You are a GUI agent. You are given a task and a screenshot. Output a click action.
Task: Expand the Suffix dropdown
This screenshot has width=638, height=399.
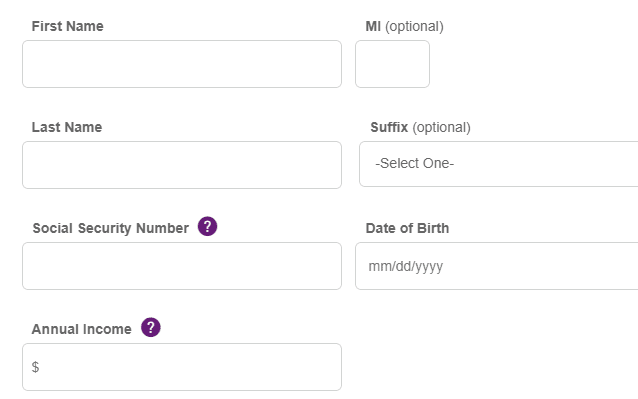[x=498, y=164]
